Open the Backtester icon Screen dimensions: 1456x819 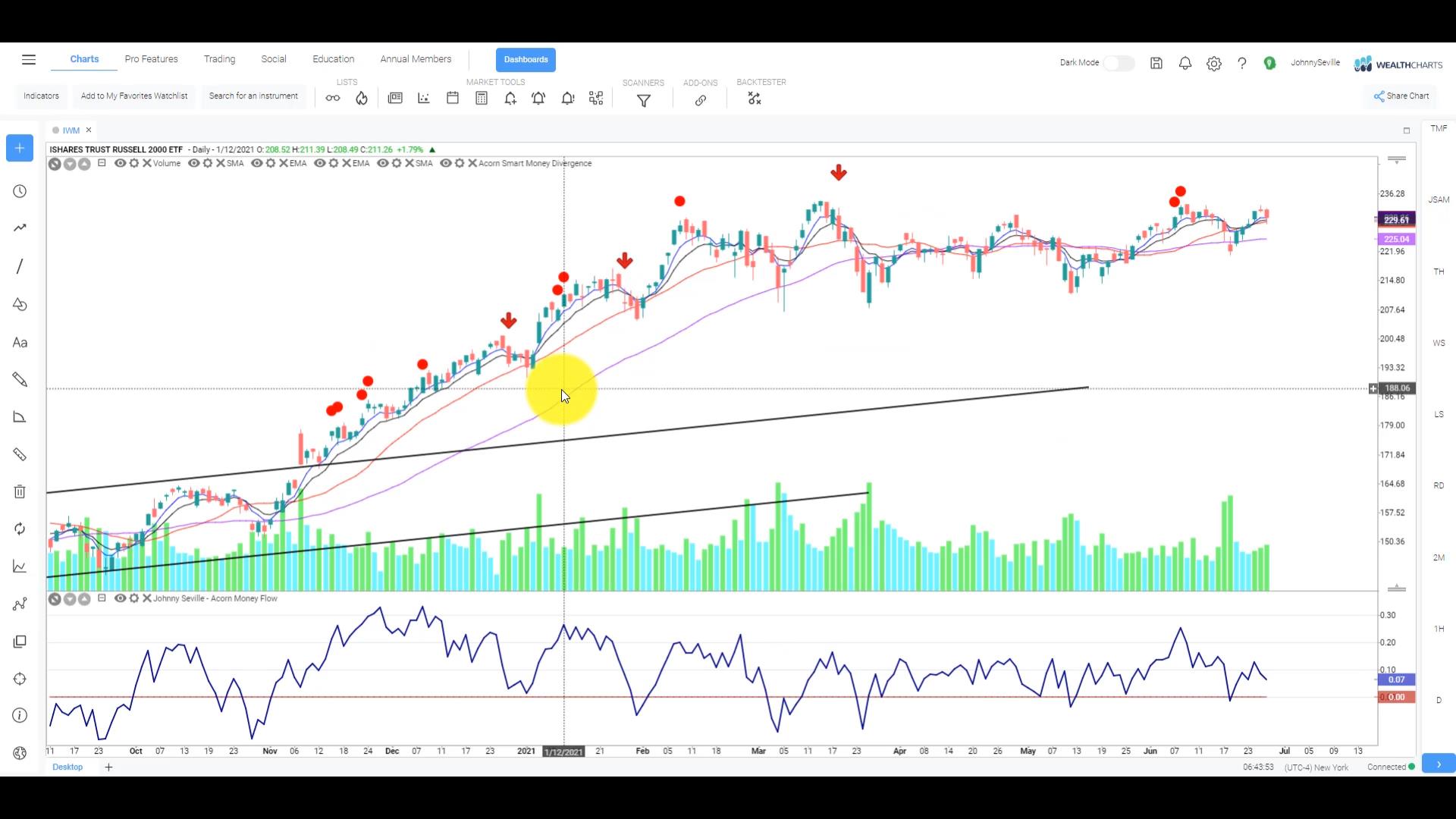tap(755, 99)
